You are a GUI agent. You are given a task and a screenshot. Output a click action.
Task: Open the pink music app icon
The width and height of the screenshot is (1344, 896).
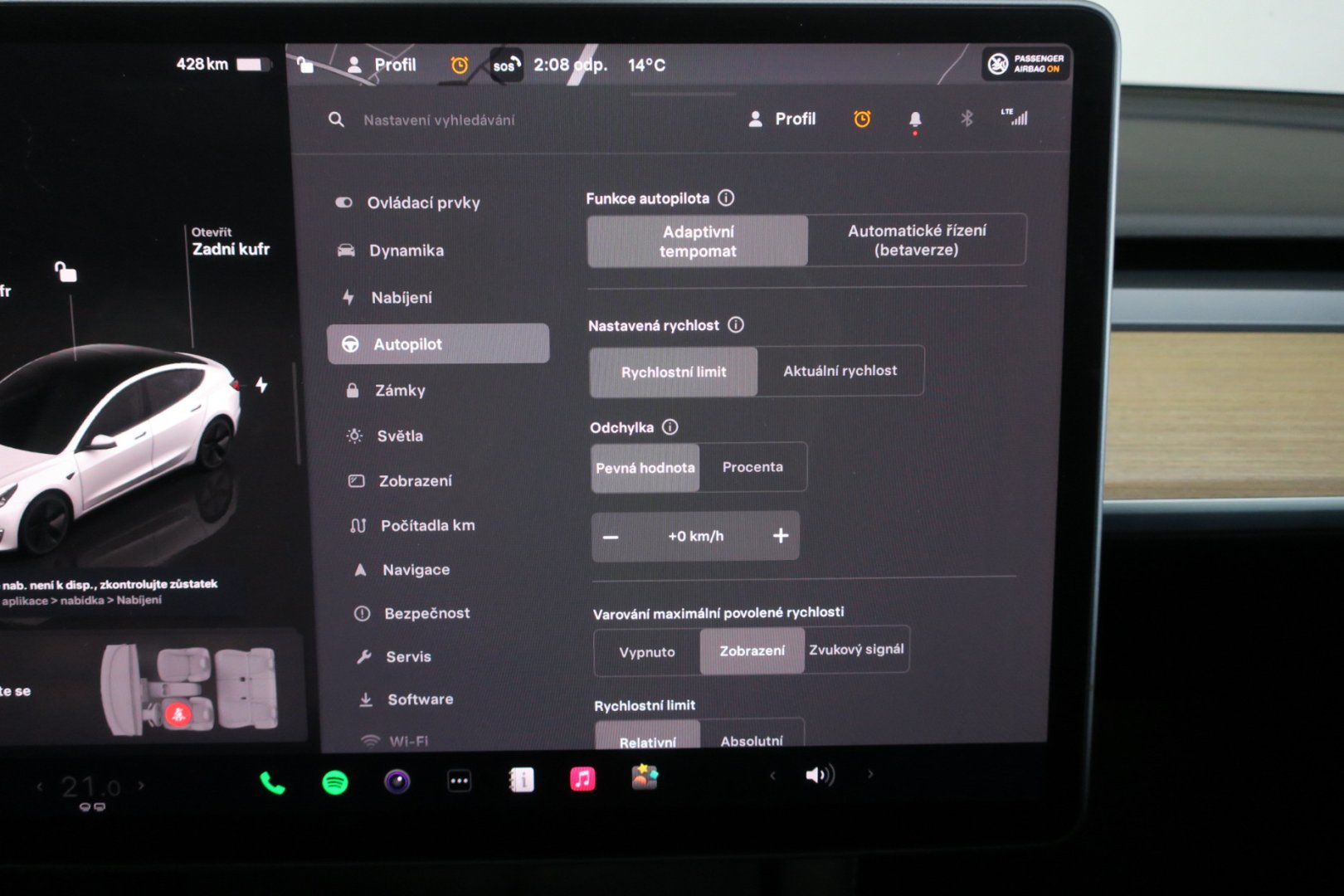click(x=582, y=779)
